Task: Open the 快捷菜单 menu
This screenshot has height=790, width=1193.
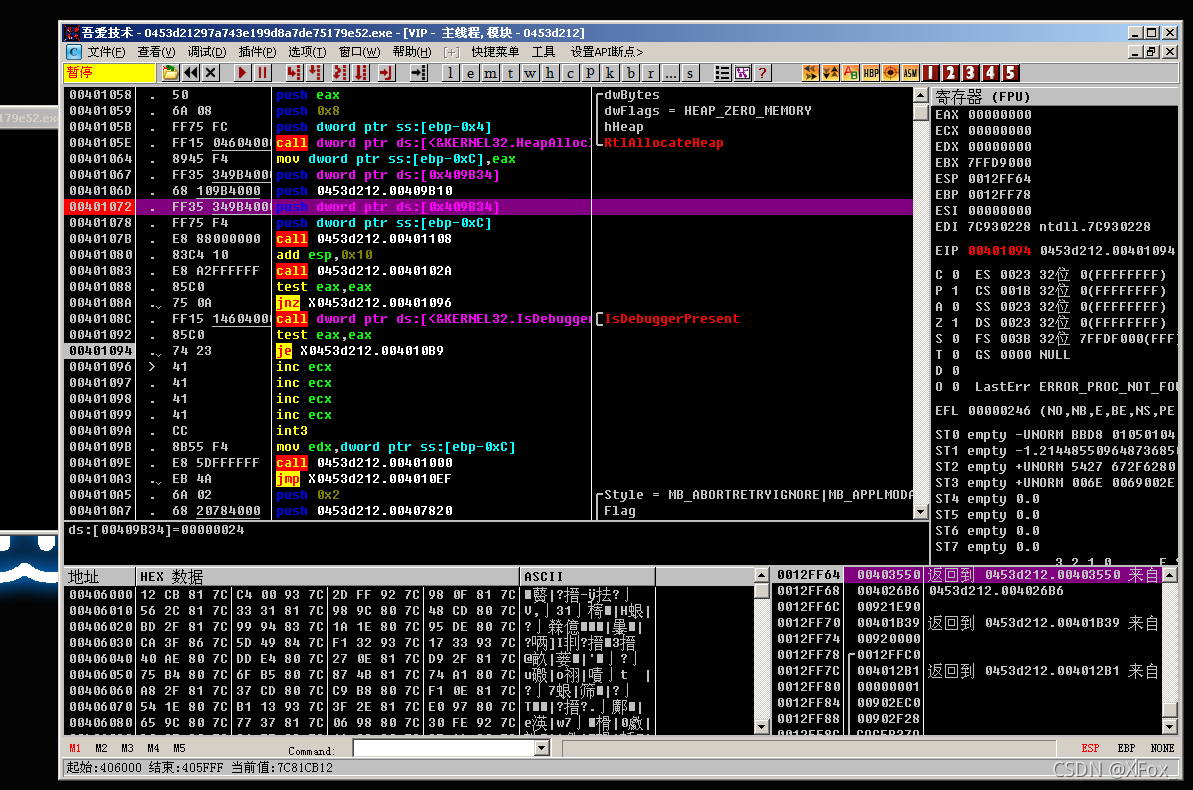Action: pyautogui.click(x=495, y=52)
